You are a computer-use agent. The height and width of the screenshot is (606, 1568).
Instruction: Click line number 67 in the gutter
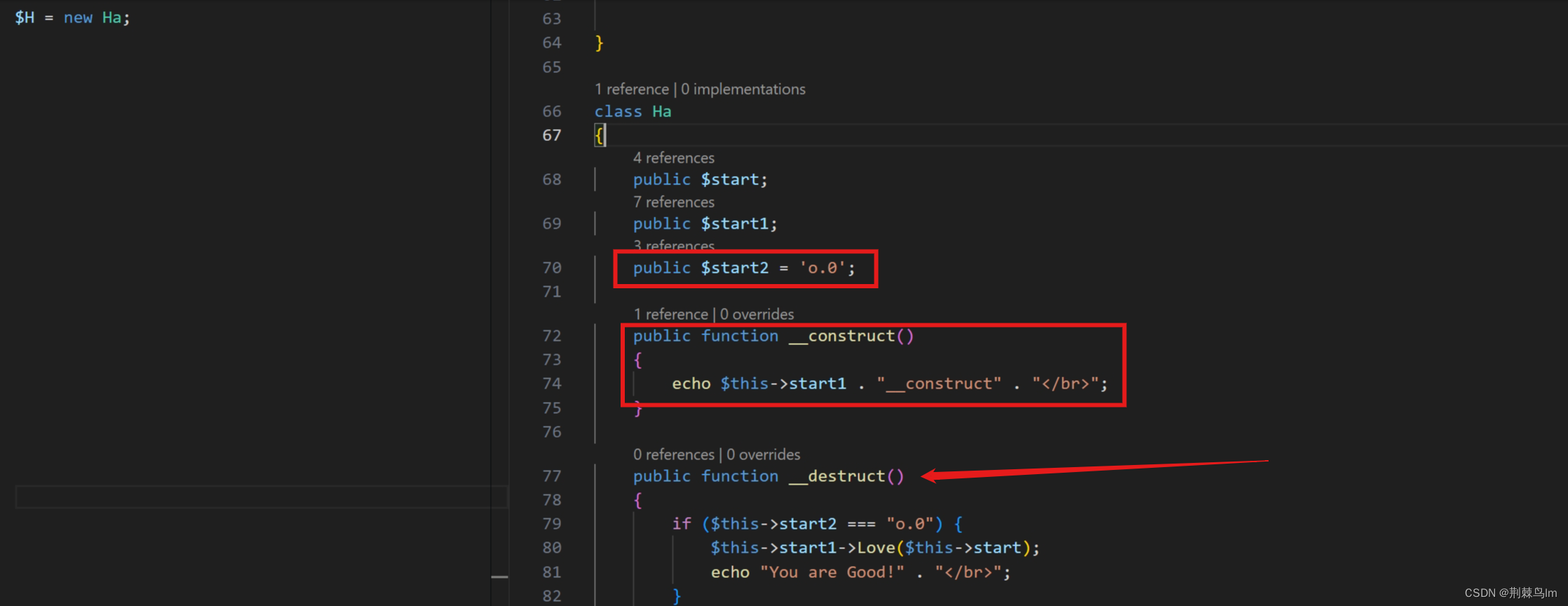552,135
